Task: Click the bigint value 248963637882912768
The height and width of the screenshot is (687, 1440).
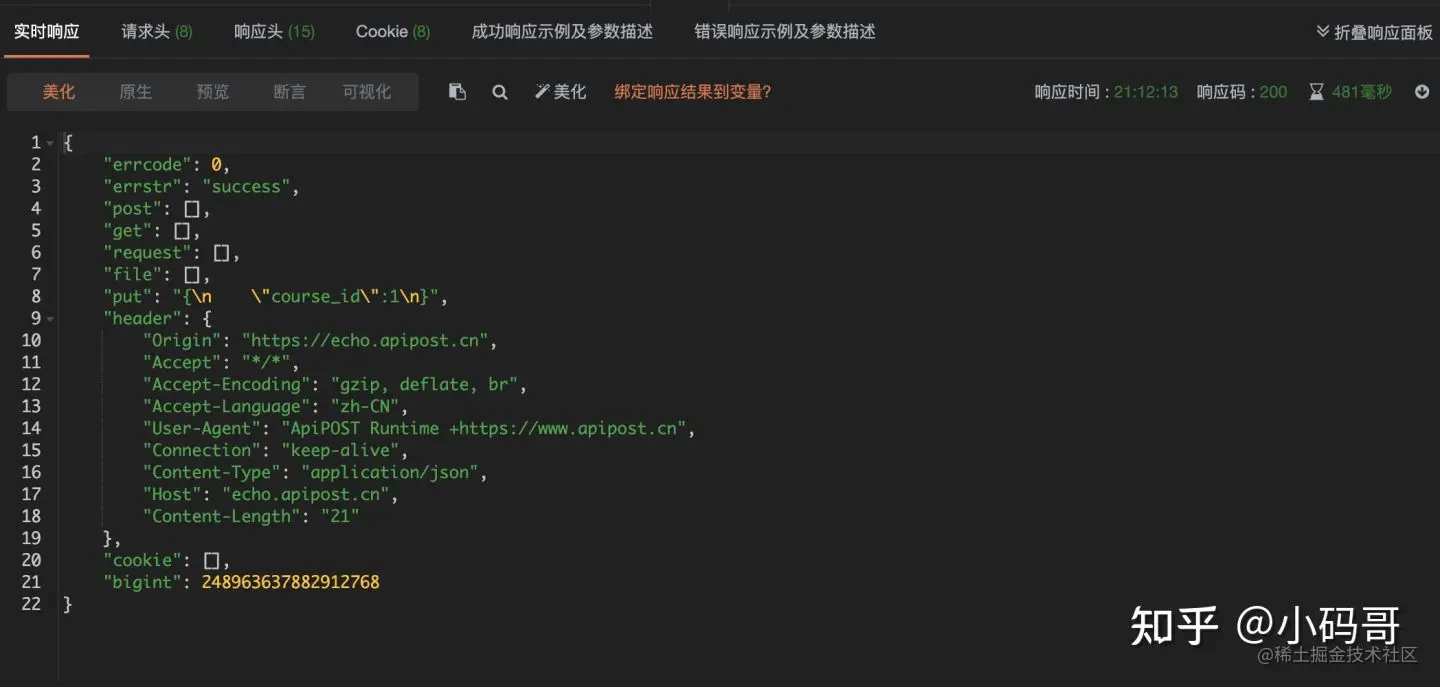Action: [x=290, y=583]
